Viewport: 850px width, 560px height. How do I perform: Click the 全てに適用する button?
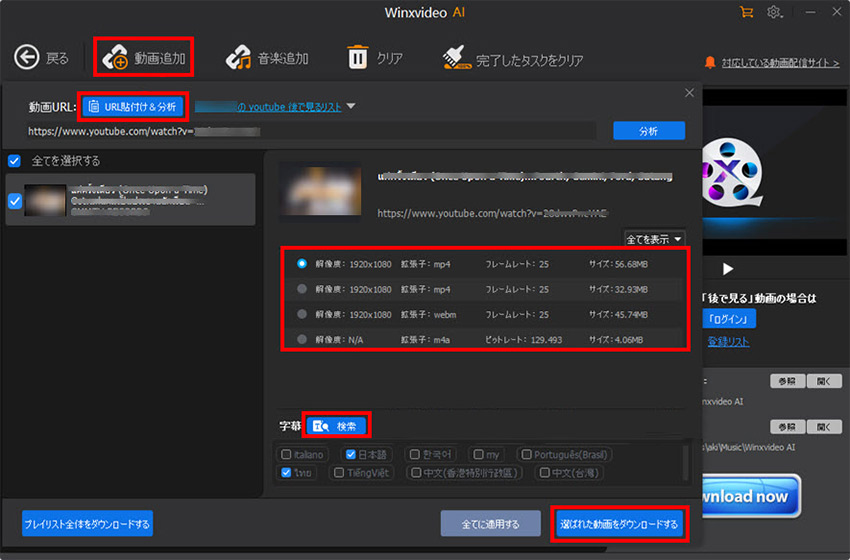tap(491, 524)
